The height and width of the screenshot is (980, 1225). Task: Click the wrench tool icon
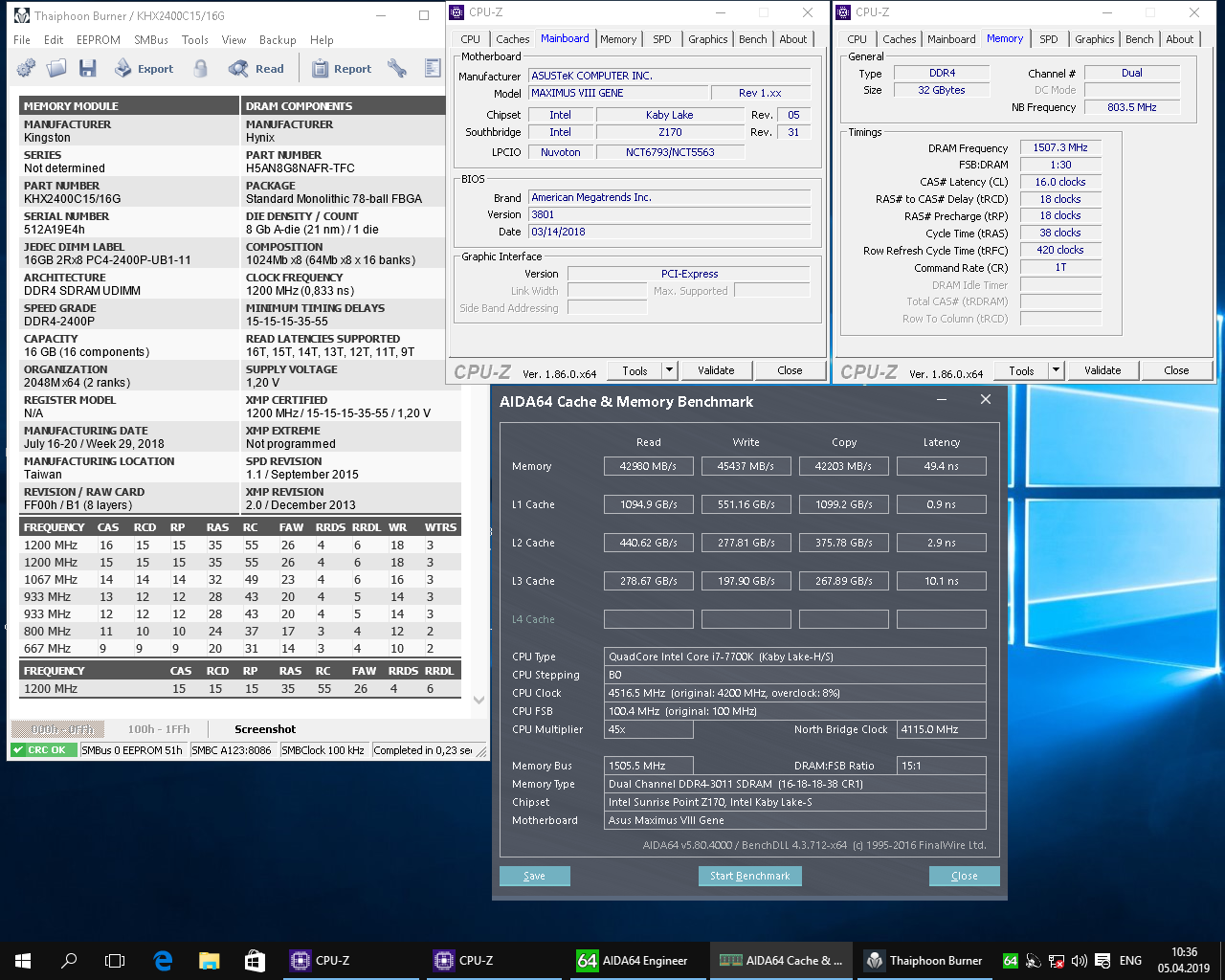click(x=396, y=68)
